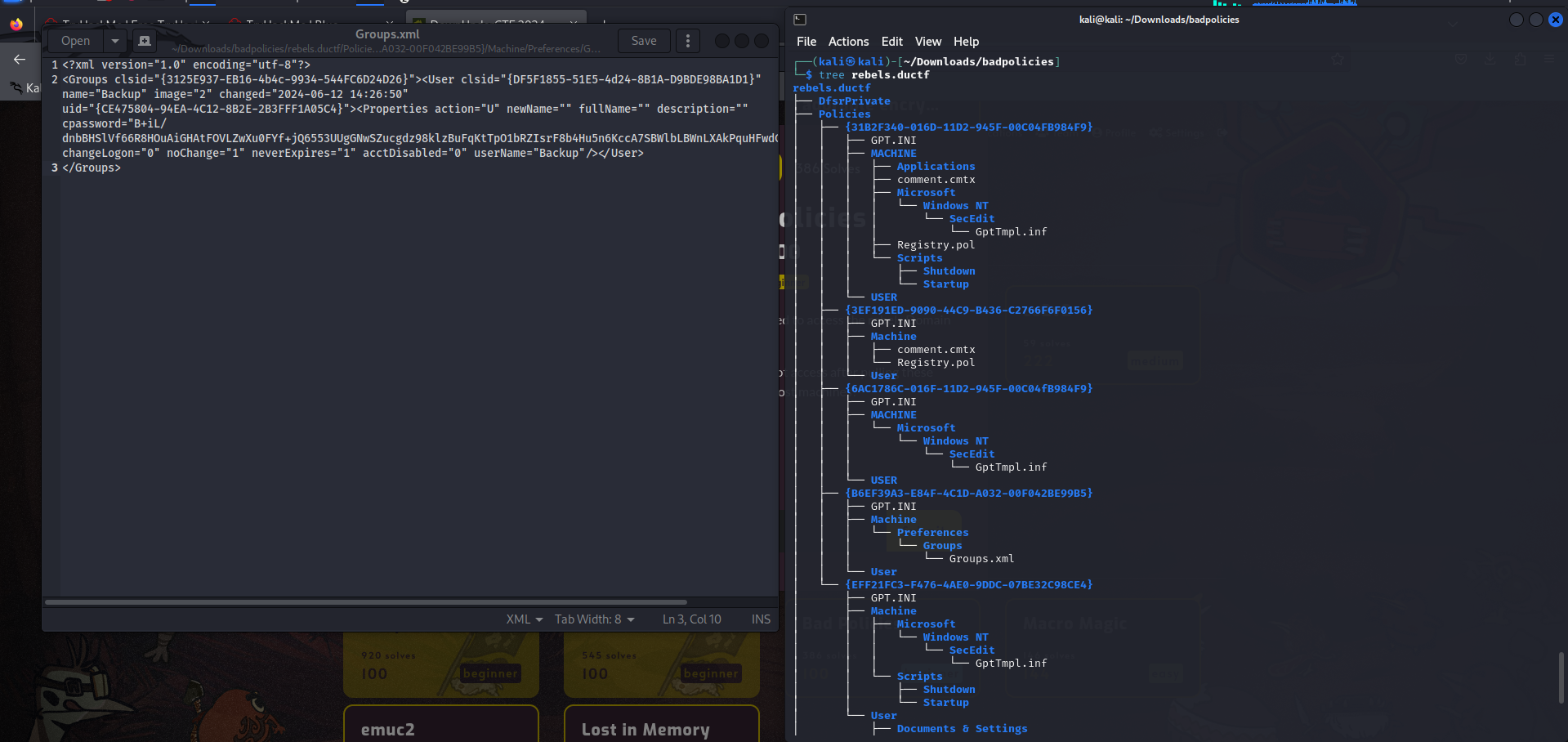Click the DfsrPrivate directory in the tree output

tap(855, 101)
